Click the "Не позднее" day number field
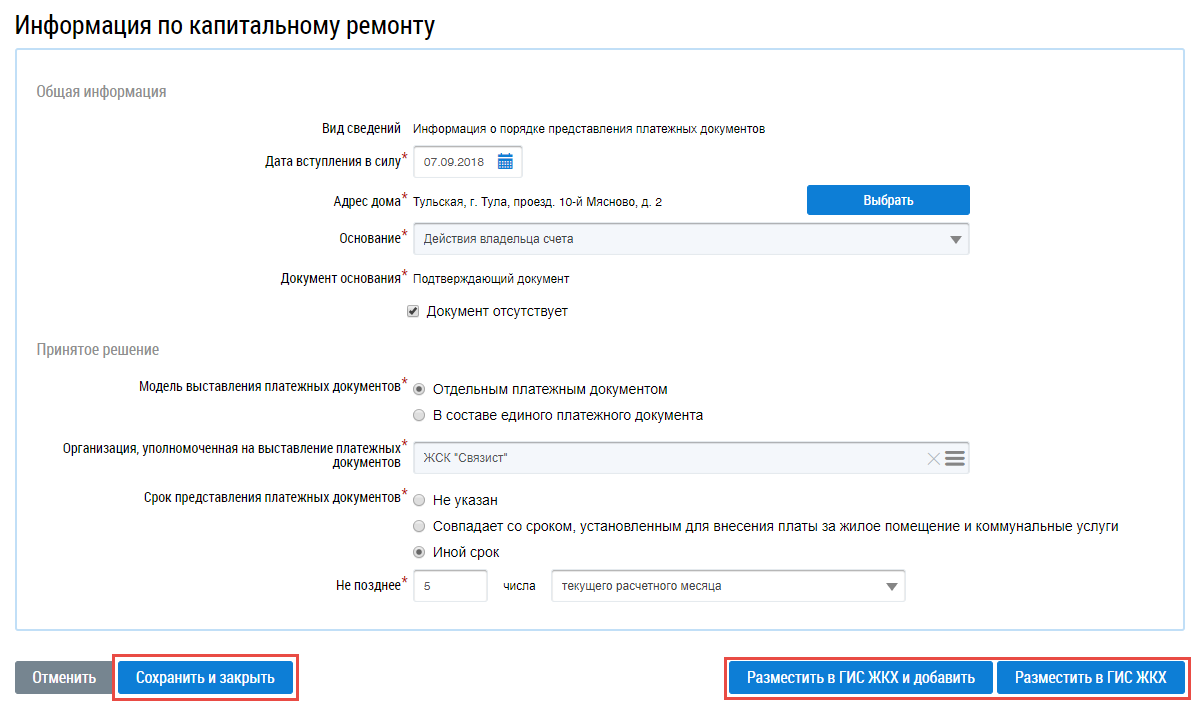The height and width of the screenshot is (707, 1198). [x=449, y=586]
